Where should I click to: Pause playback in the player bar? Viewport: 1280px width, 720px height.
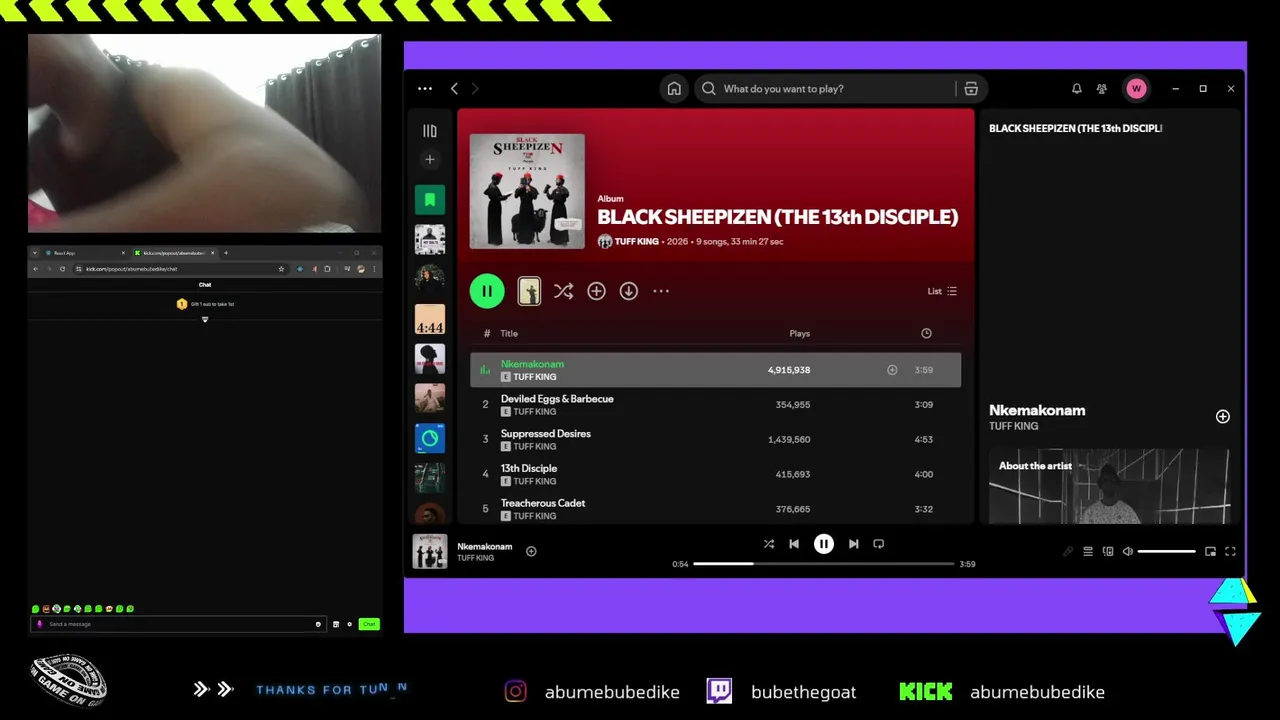(823, 544)
